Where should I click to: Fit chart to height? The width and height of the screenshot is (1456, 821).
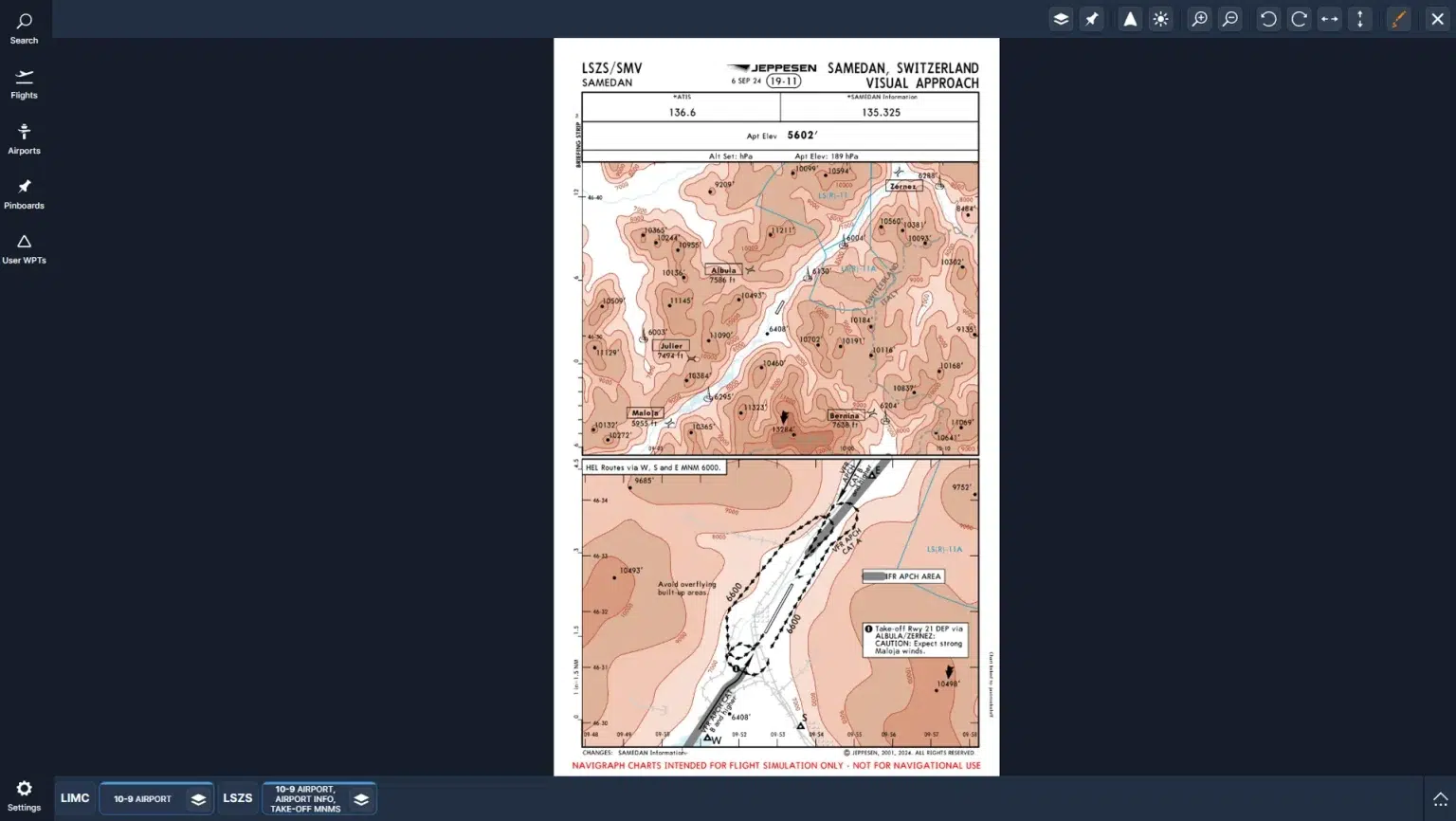1360,19
